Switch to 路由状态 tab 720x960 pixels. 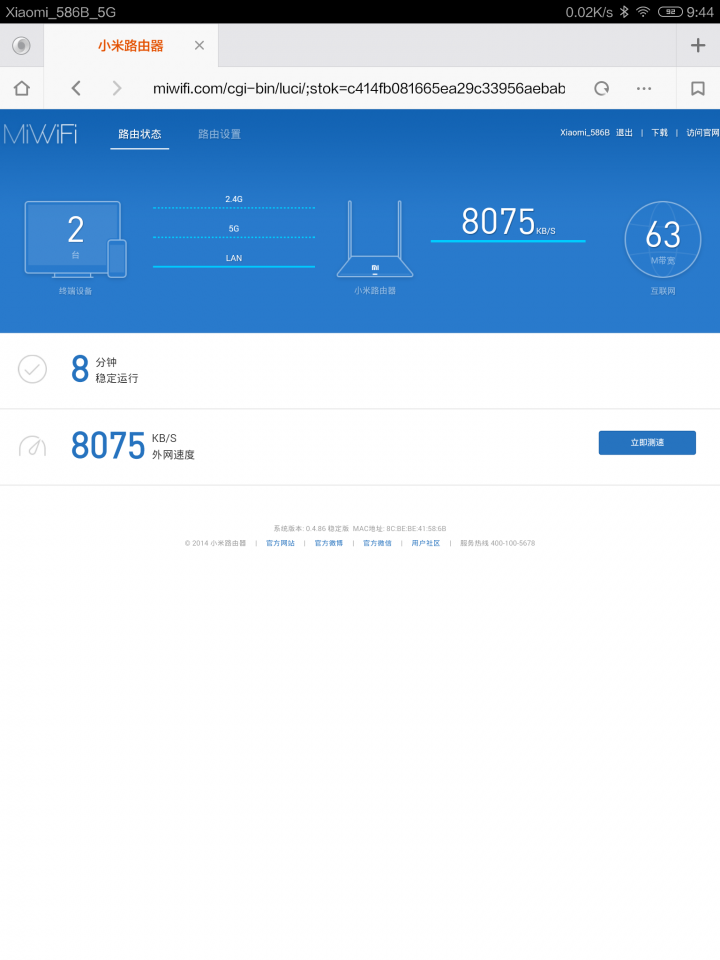(x=140, y=134)
